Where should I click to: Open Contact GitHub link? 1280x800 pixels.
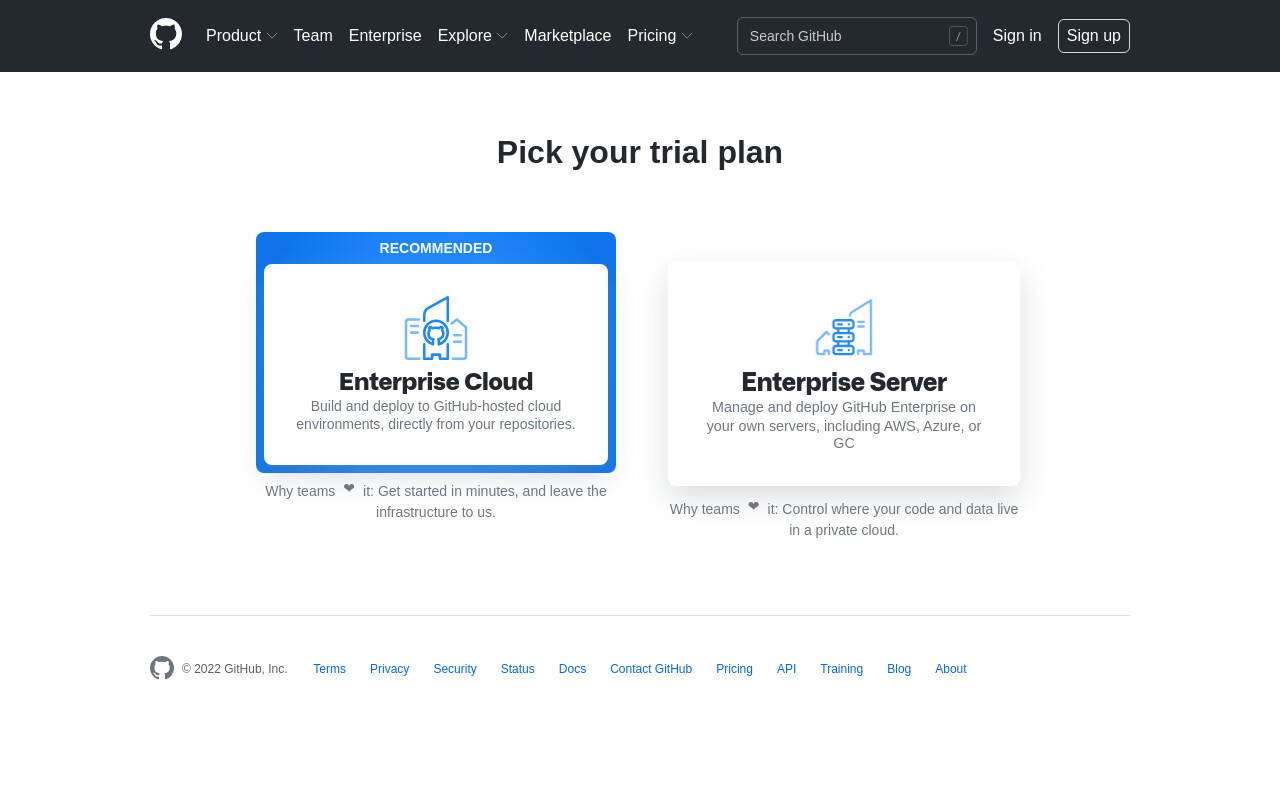[x=651, y=669]
